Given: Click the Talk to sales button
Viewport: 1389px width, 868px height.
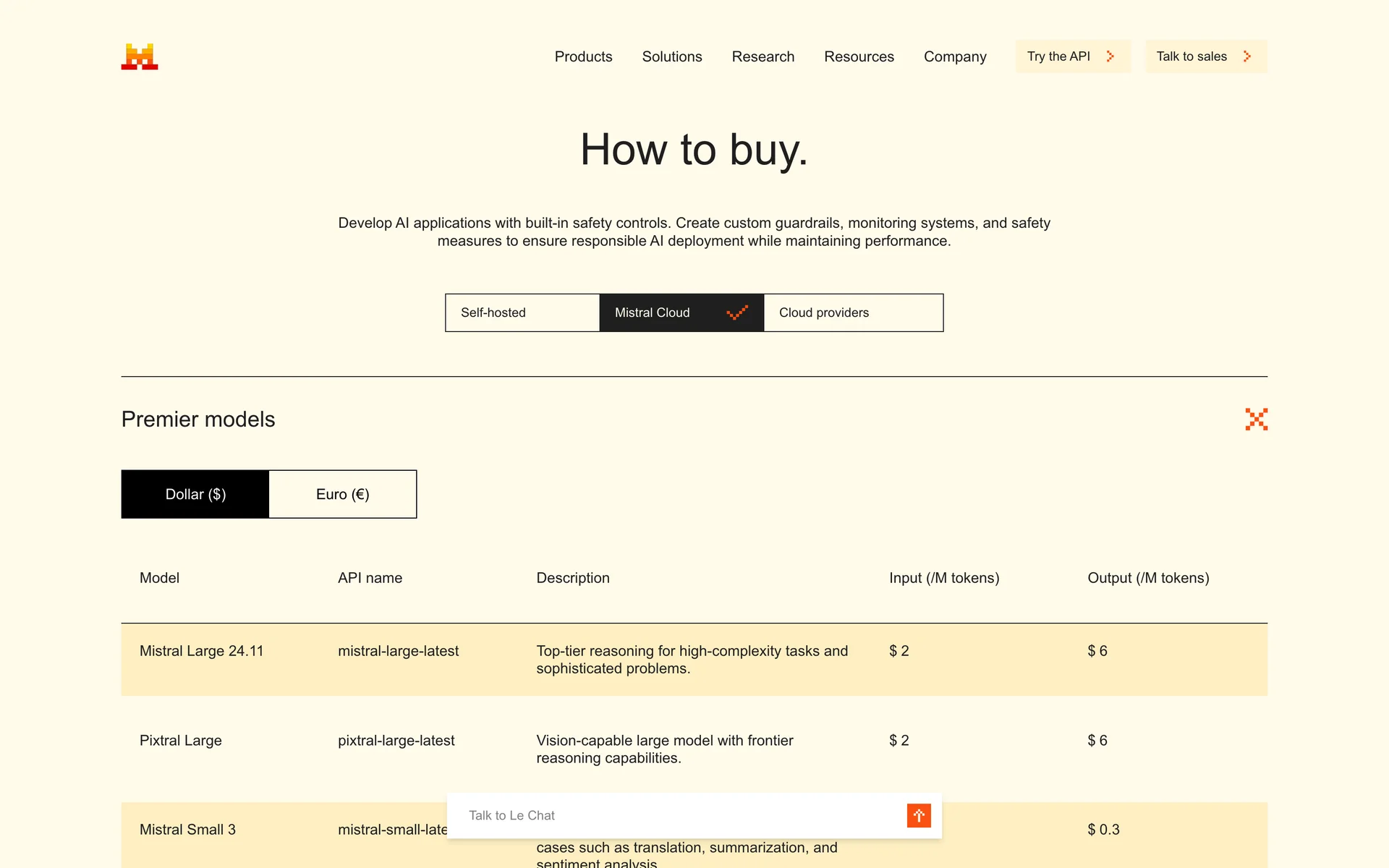Looking at the screenshot, I should click(x=1192, y=56).
